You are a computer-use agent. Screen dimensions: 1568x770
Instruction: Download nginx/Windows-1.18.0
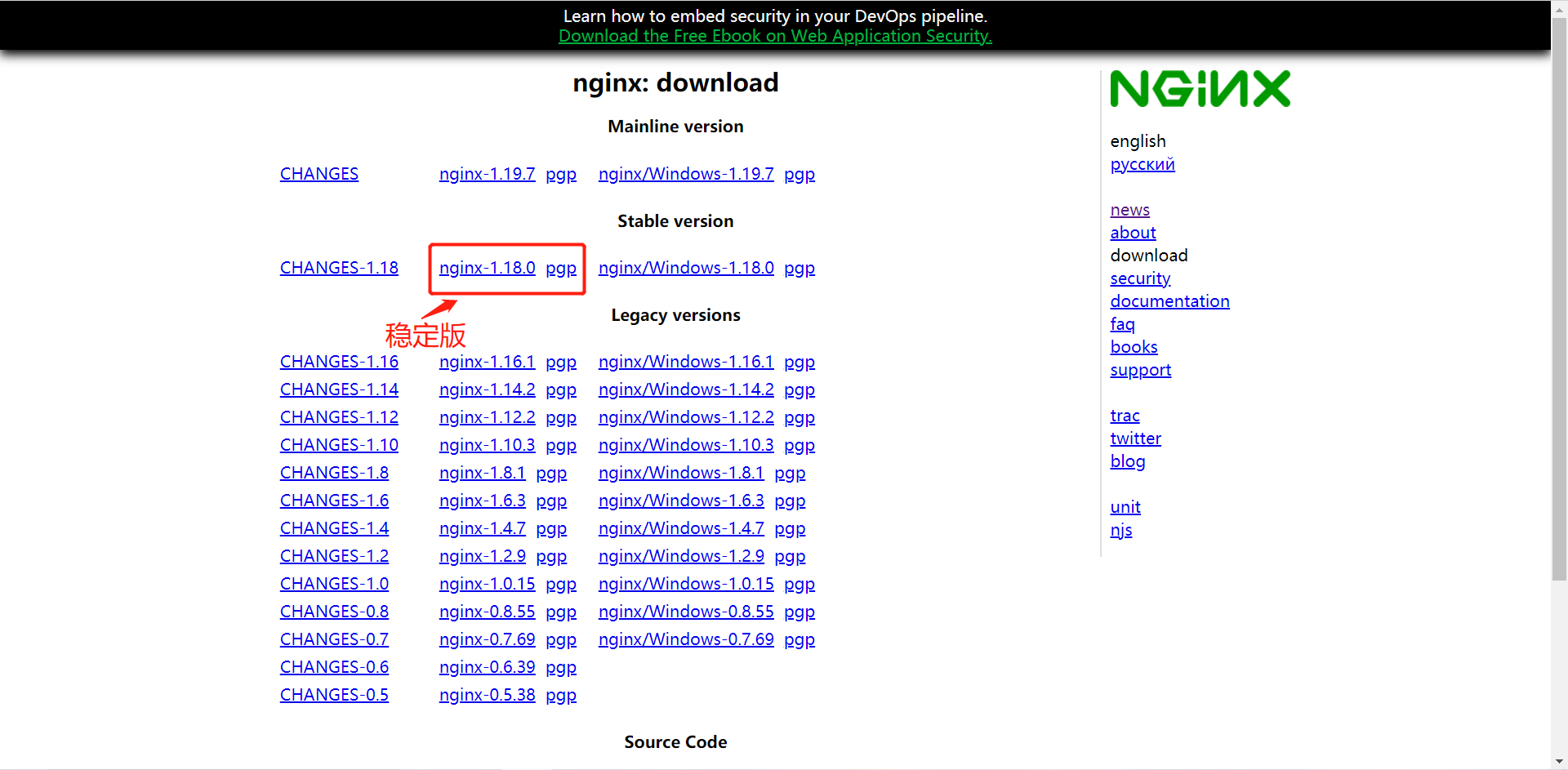(686, 268)
